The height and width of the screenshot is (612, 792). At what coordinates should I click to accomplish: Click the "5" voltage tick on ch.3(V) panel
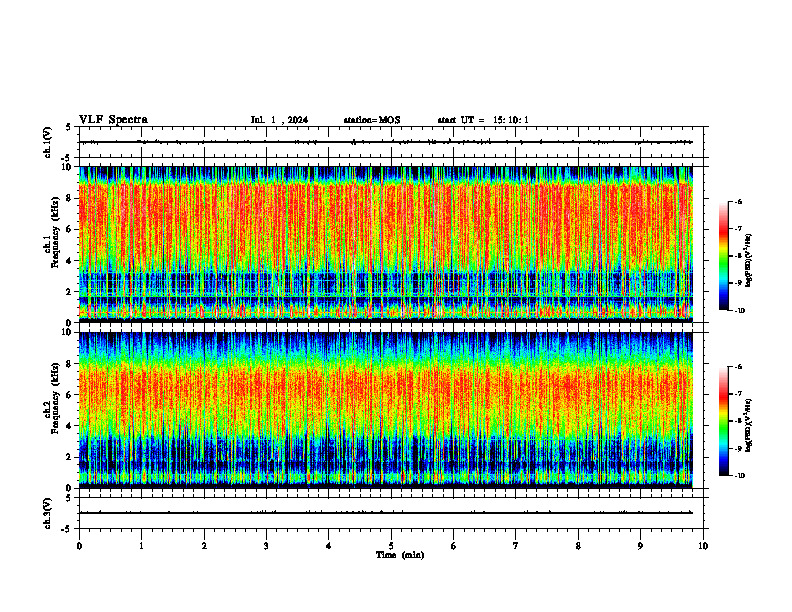[69, 498]
